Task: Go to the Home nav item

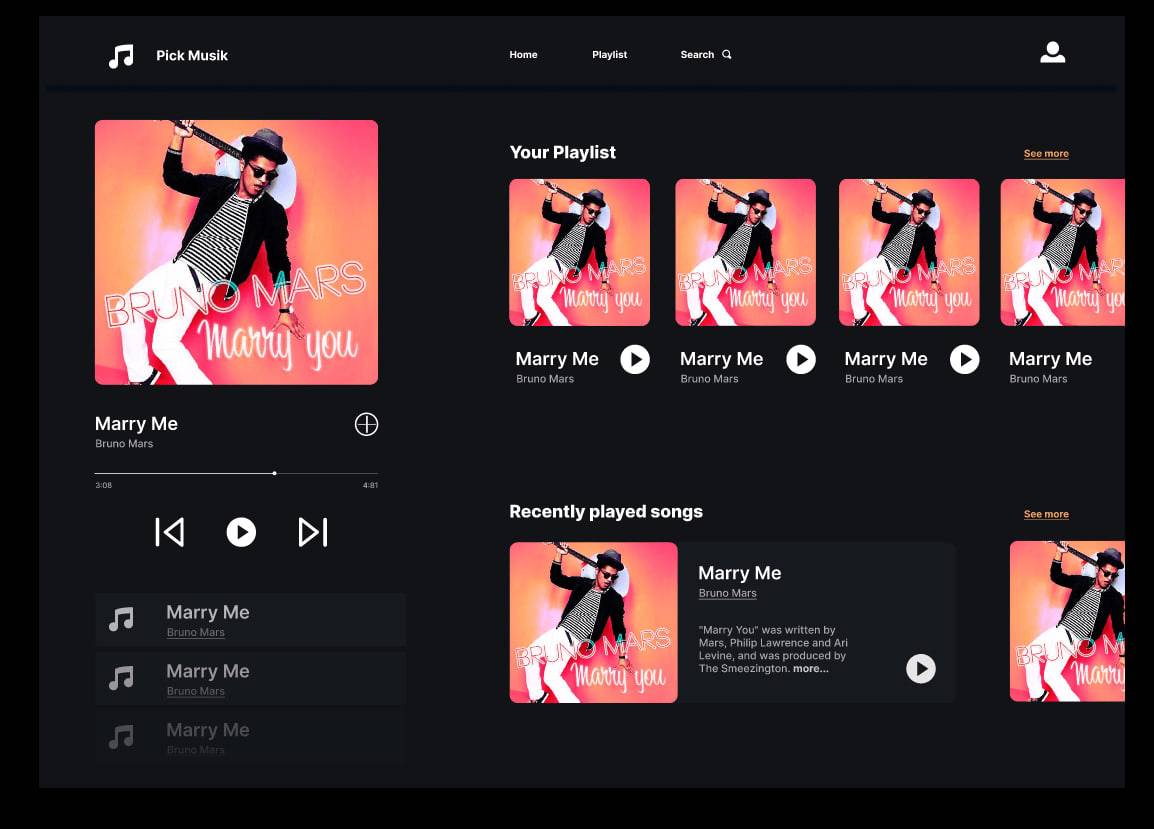Action: (523, 54)
